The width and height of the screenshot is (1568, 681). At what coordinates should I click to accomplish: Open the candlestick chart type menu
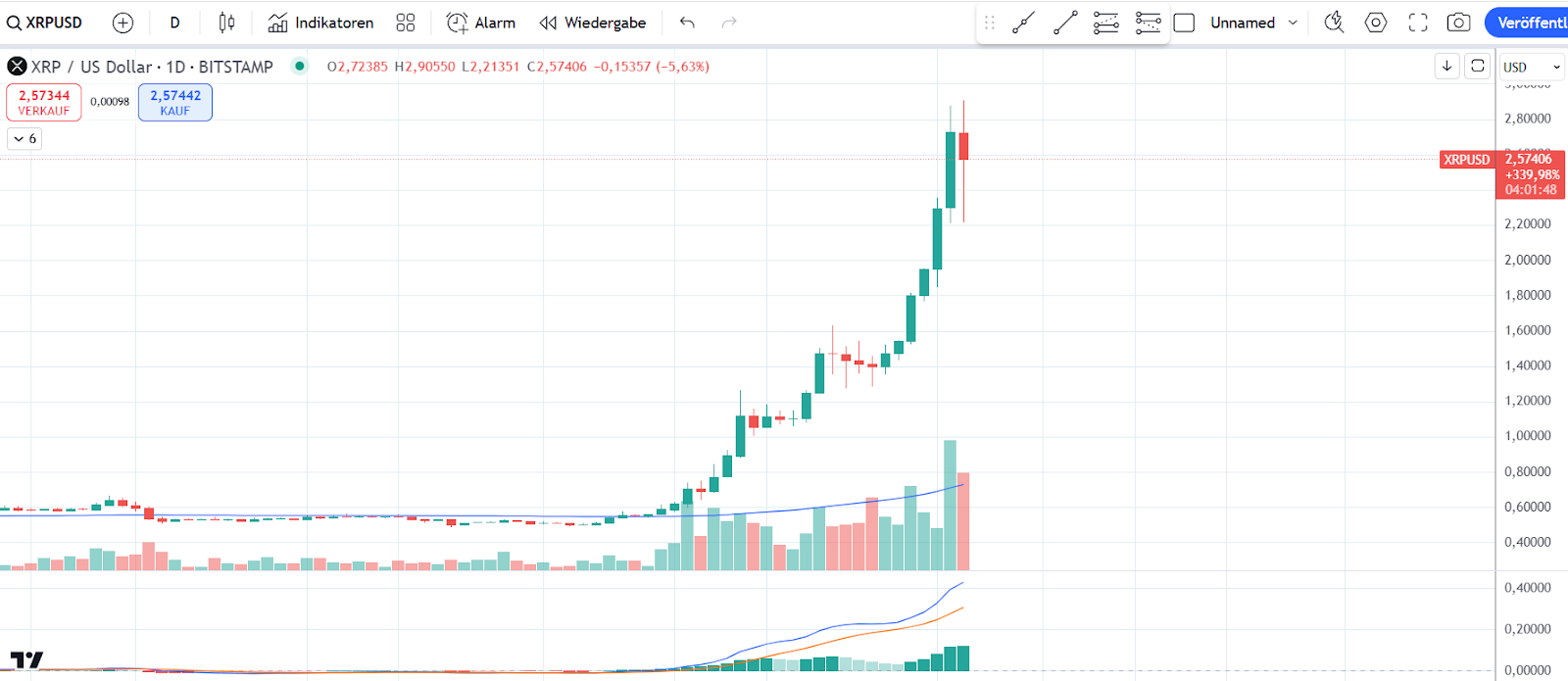pyautogui.click(x=226, y=23)
